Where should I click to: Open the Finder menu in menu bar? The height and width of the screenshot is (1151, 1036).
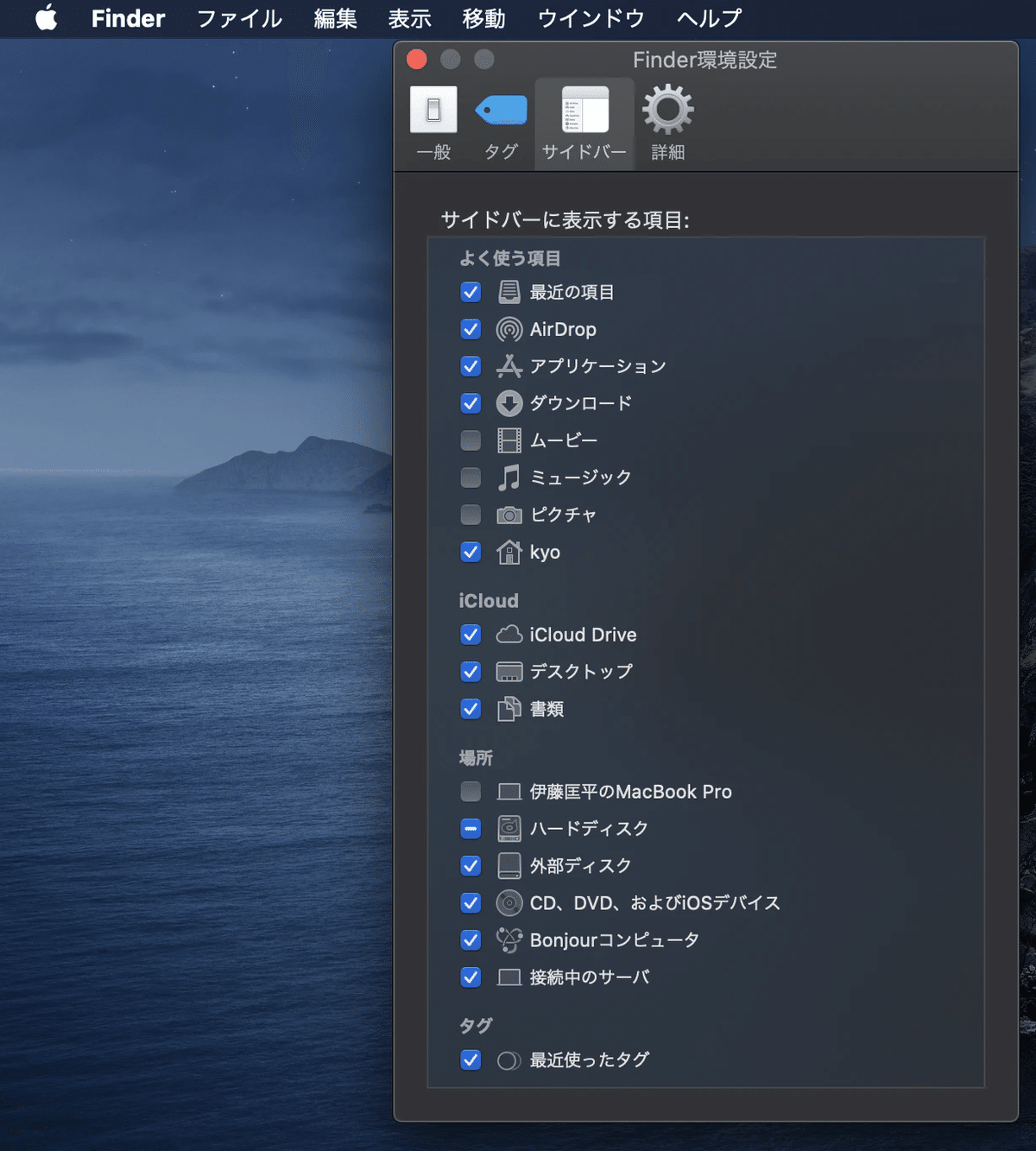[128, 18]
